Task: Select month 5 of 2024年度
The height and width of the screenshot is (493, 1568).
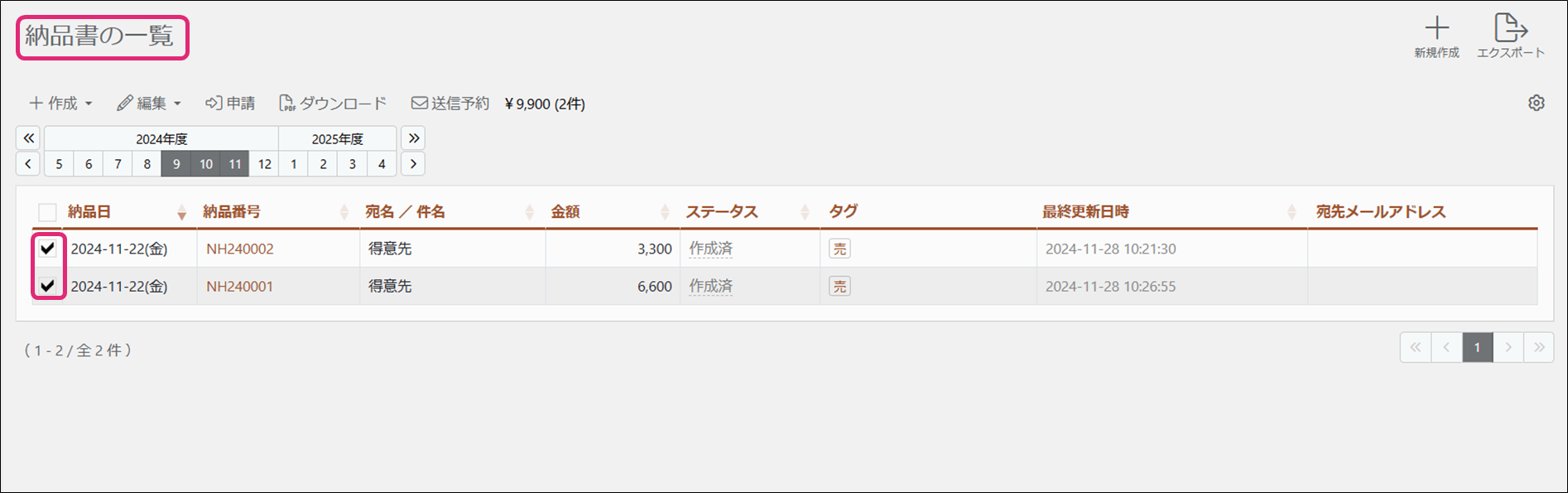Action: click(59, 164)
